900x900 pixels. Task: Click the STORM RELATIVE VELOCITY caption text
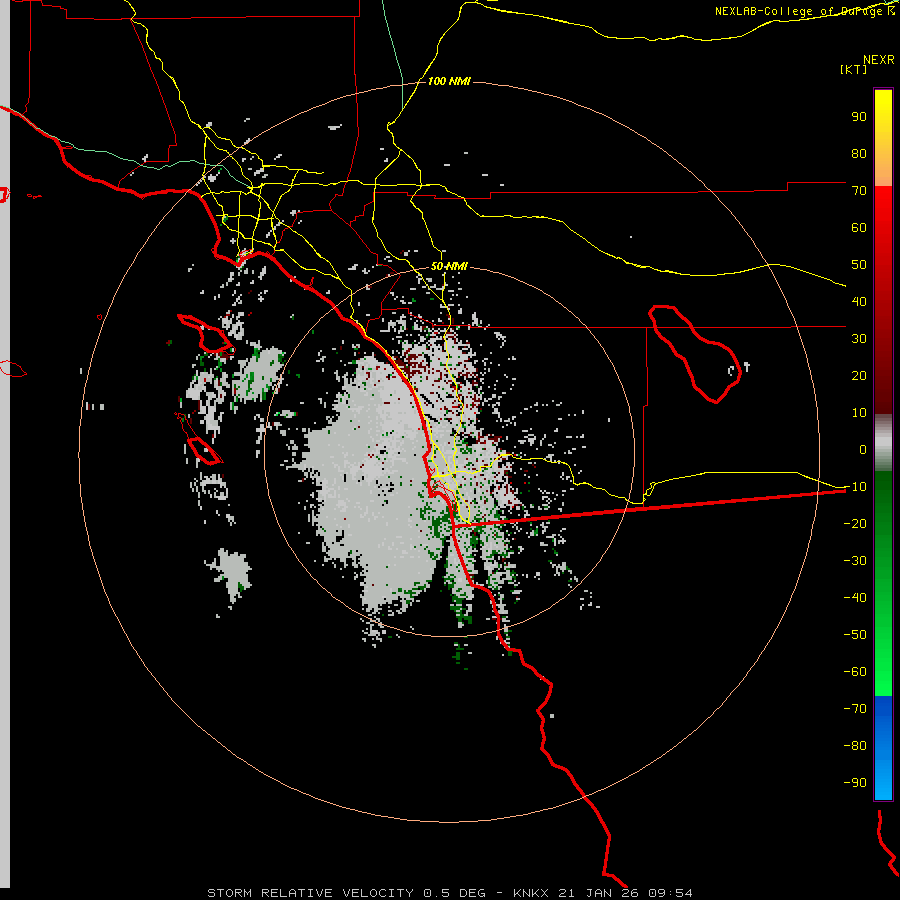coord(311,893)
